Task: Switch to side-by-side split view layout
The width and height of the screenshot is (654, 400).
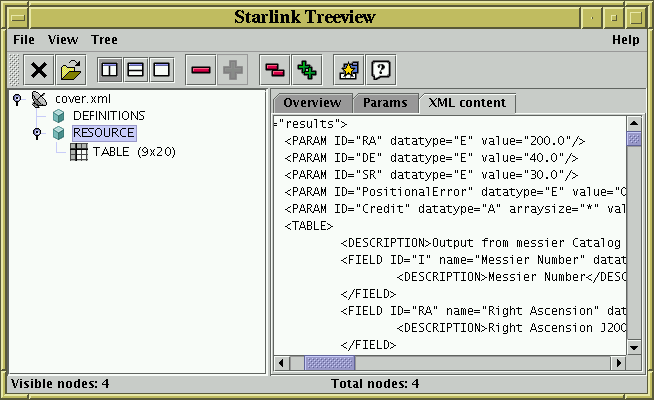Action: (109, 70)
